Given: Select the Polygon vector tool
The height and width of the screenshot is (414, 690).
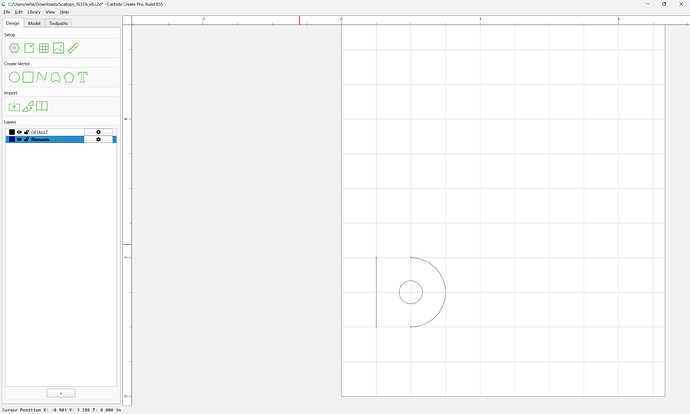Looking at the screenshot, I should click(x=69, y=77).
